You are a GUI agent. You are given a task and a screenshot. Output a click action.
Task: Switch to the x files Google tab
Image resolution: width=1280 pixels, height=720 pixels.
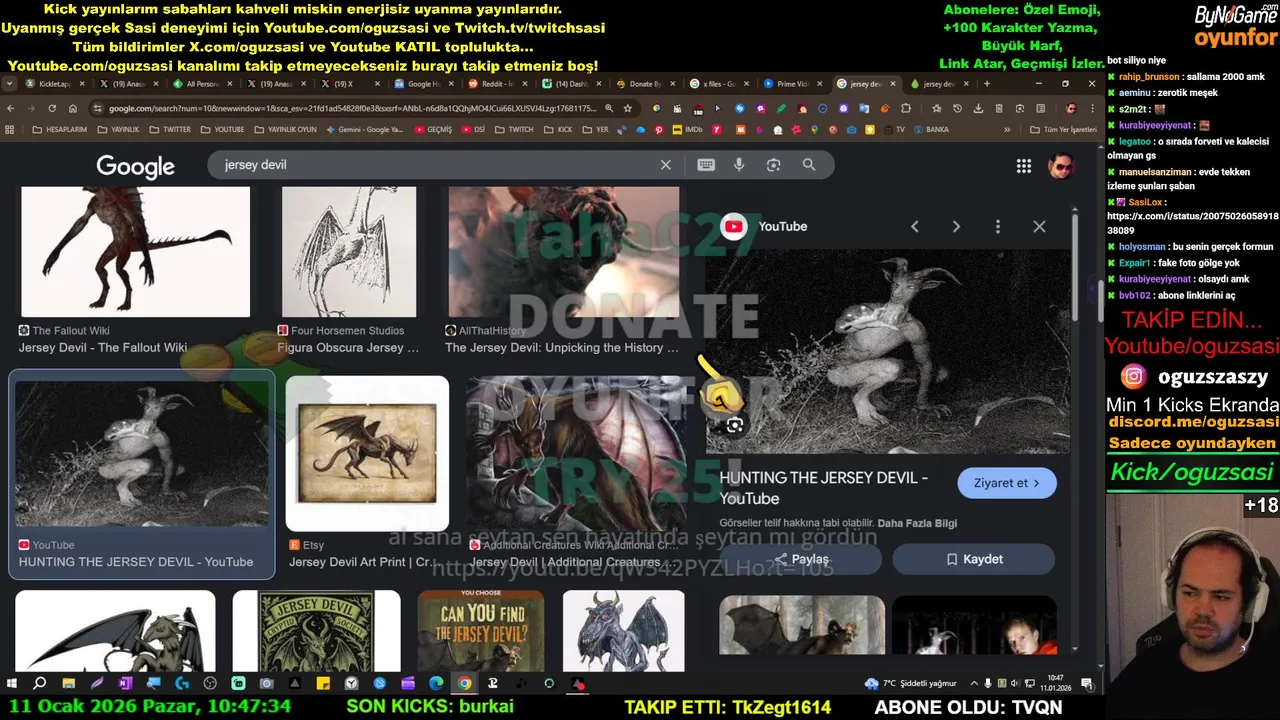(x=719, y=84)
